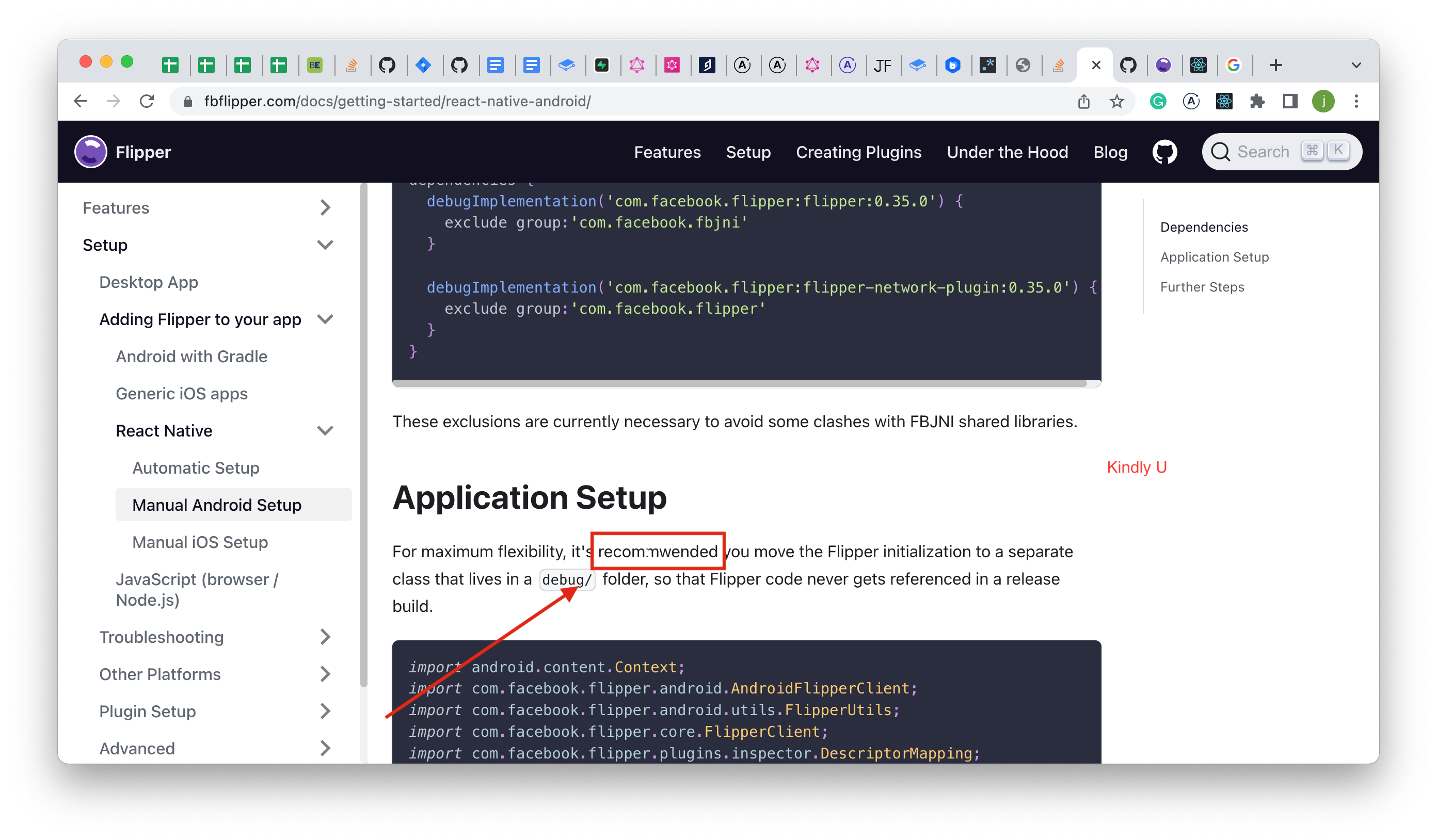Viewport: 1437px width, 840px height.
Task: Expand the Advanced sidebar section
Action: click(x=325, y=748)
